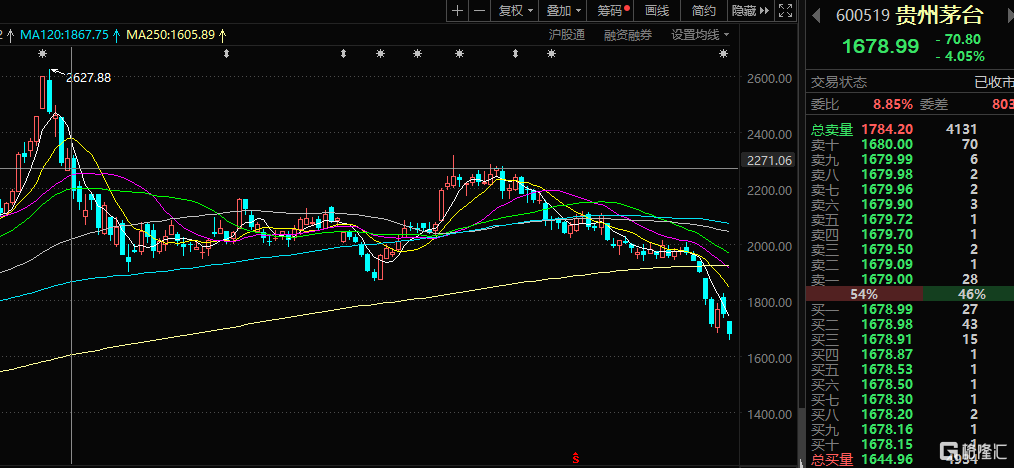Select the 买四 1678.87 bid row

tap(909, 354)
